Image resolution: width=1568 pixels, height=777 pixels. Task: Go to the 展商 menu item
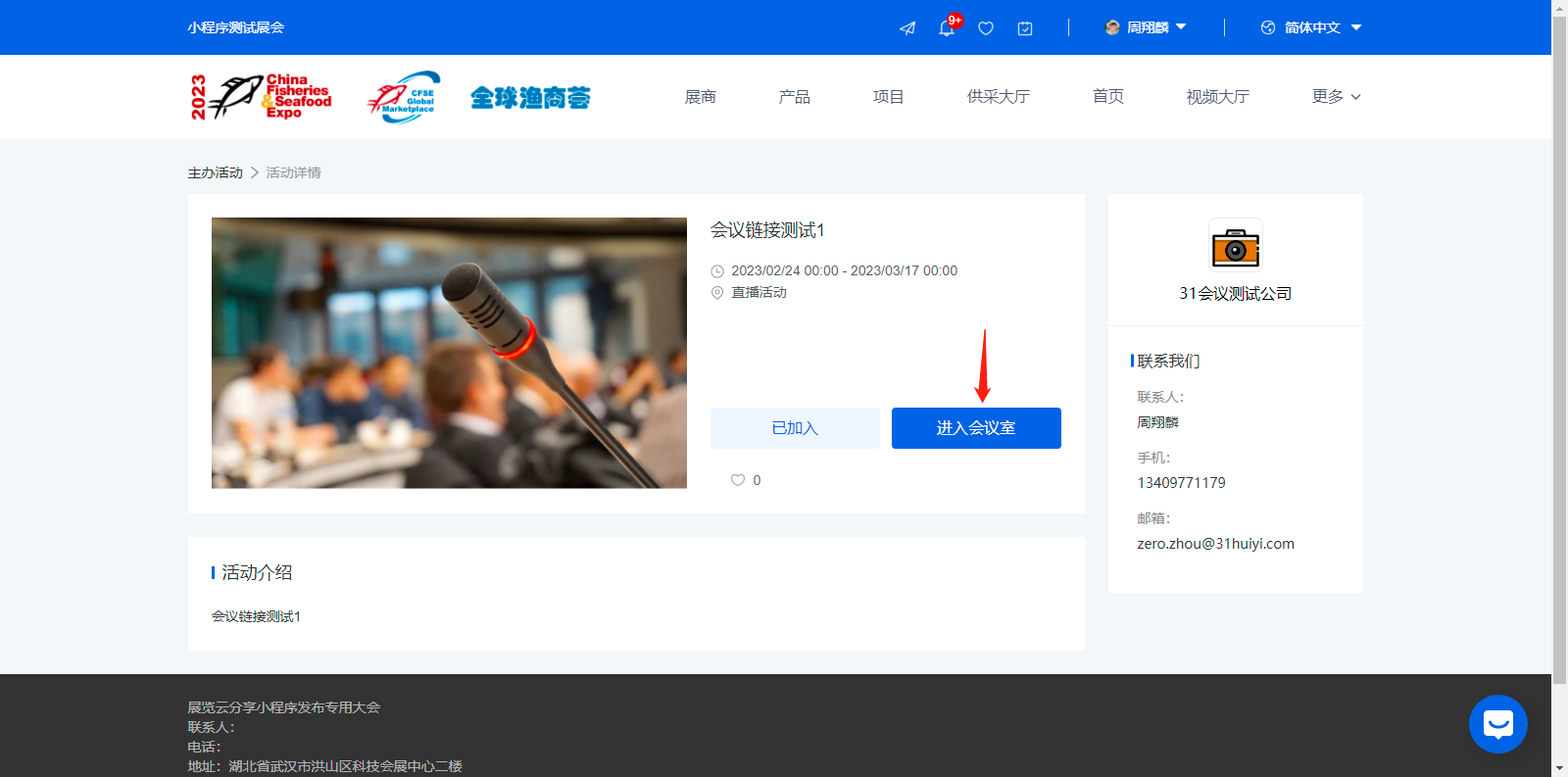(700, 96)
